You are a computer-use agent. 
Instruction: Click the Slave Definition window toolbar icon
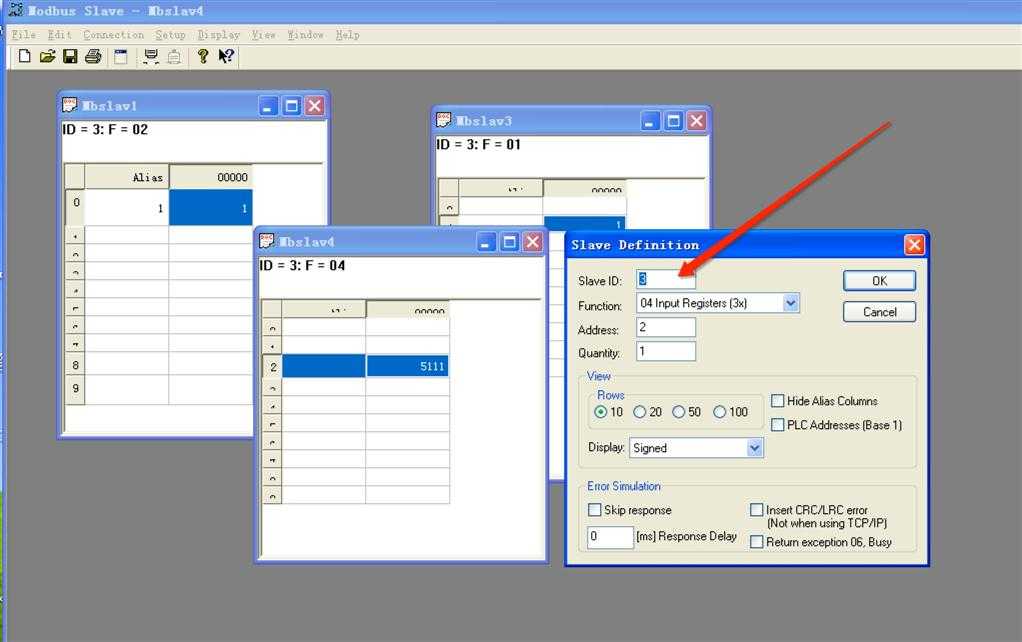coord(121,56)
